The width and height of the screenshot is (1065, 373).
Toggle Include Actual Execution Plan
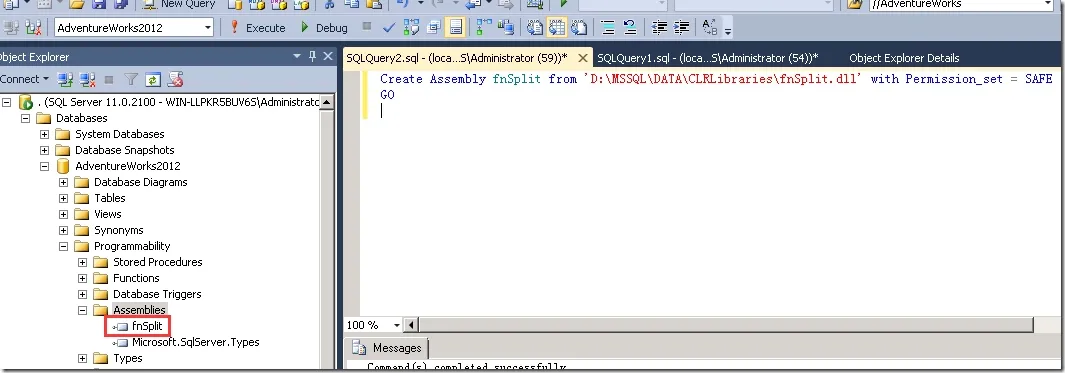(484, 28)
